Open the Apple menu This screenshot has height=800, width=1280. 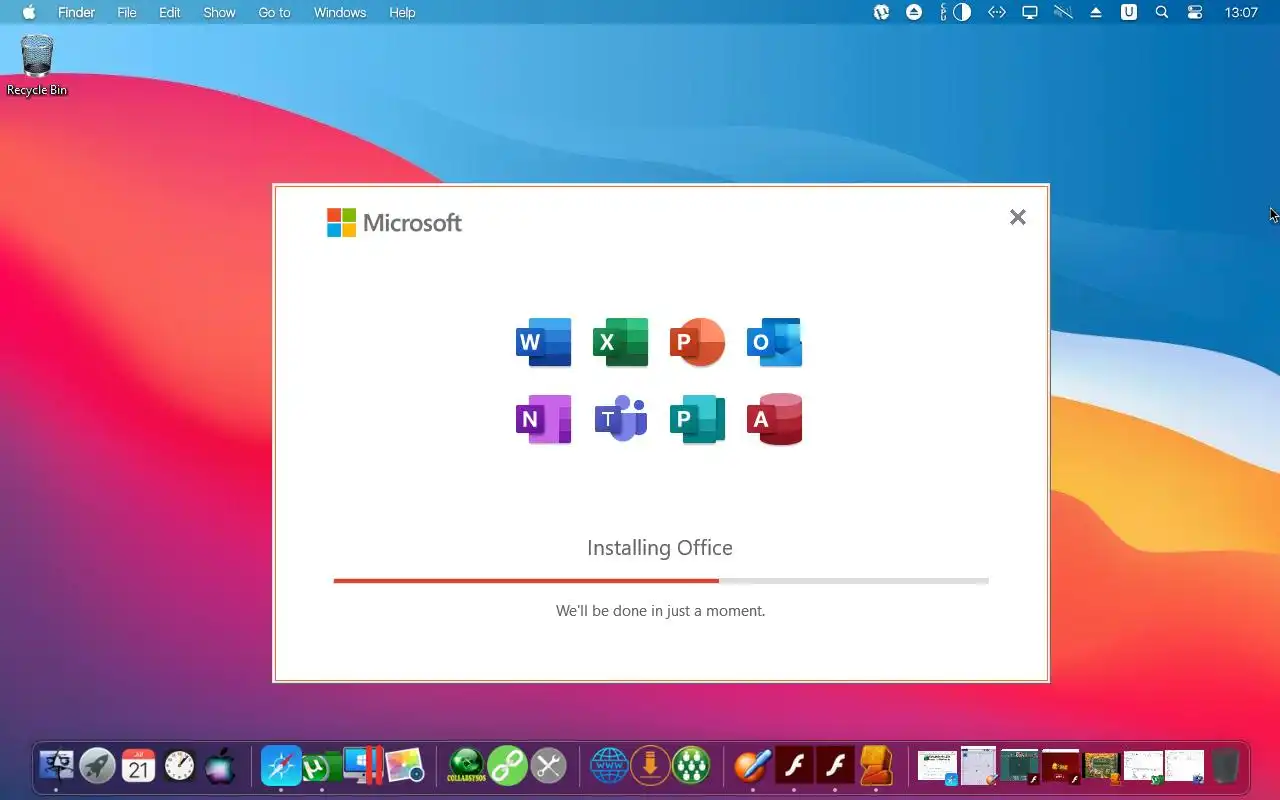click(29, 12)
